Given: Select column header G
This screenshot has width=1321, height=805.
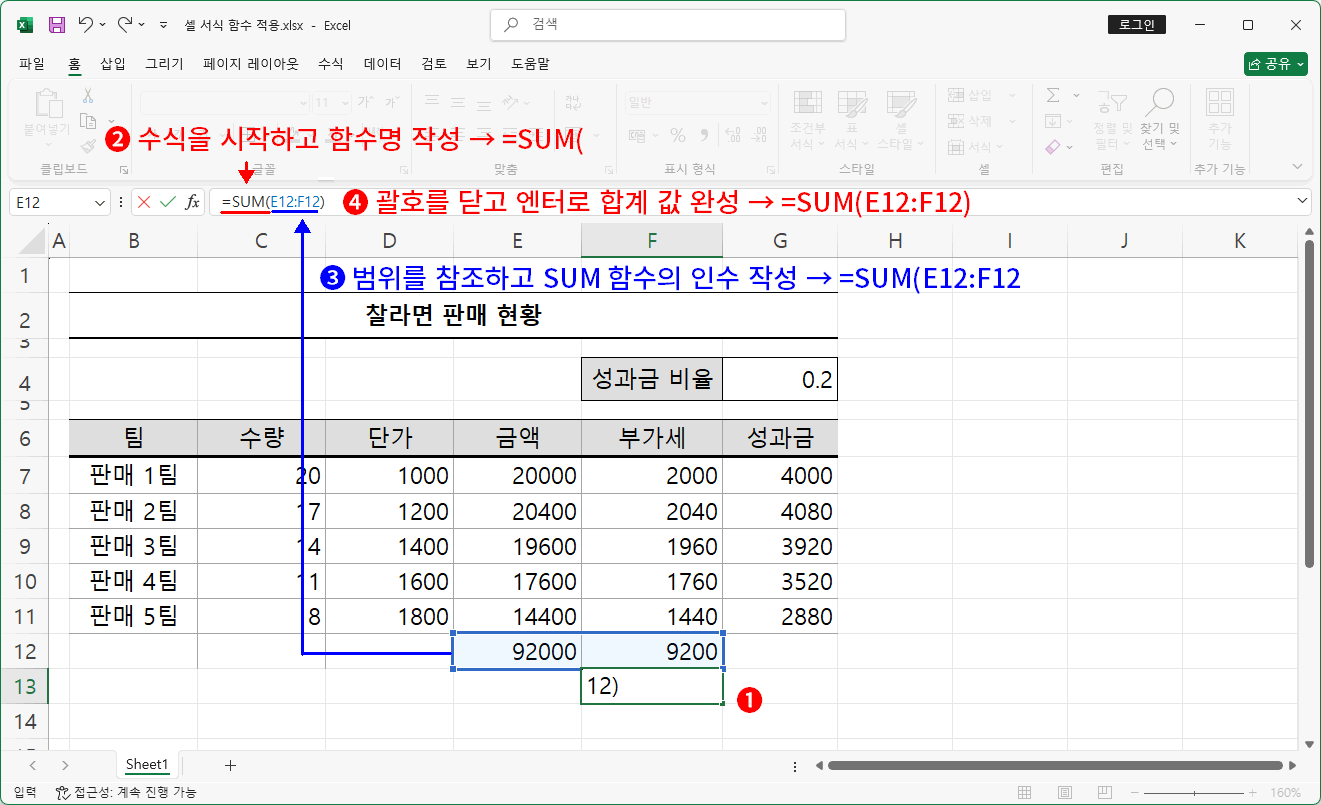Looking at the screenshot, I should coord(780,240).
